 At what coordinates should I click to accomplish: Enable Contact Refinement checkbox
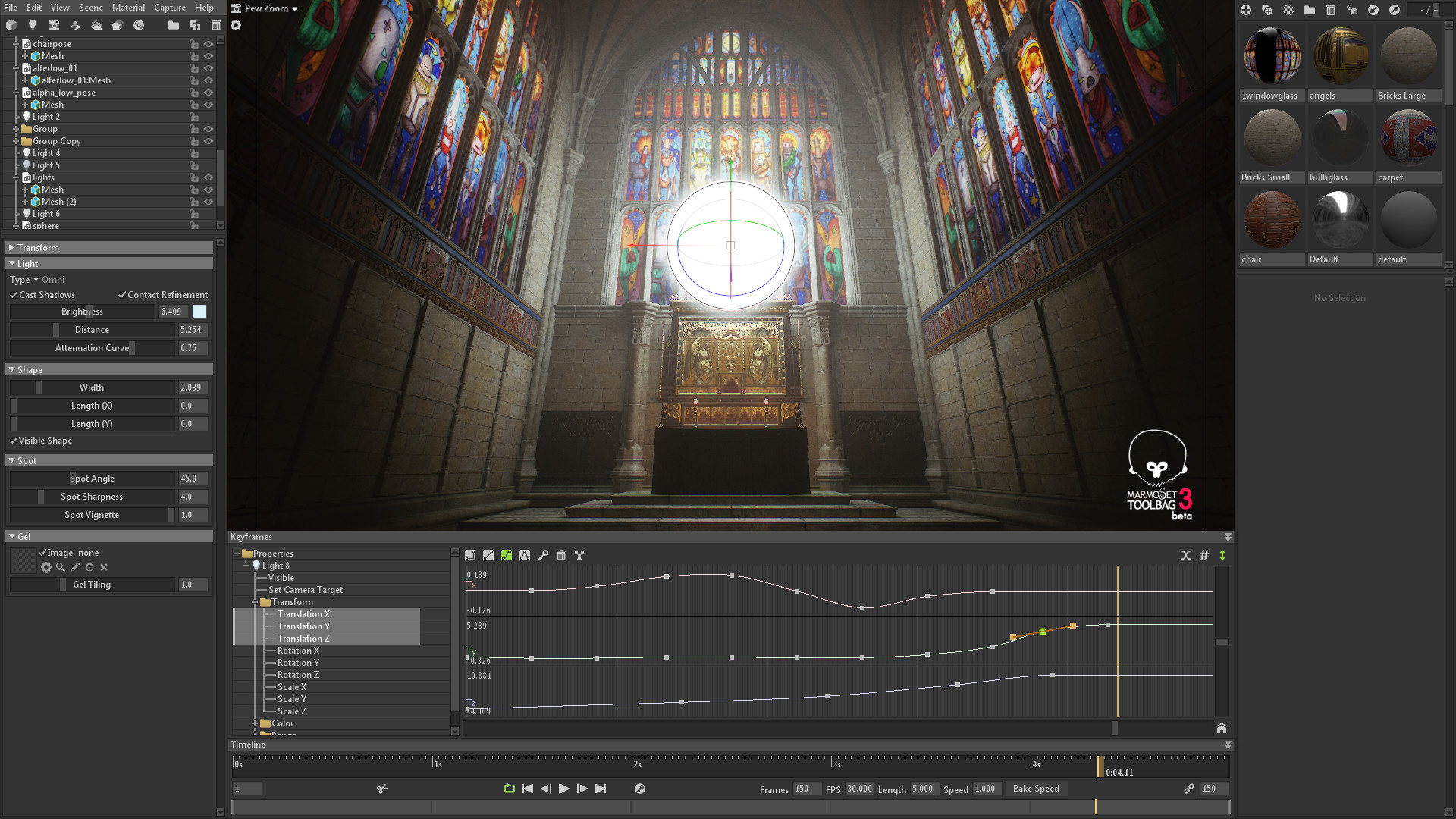(122, 294)
